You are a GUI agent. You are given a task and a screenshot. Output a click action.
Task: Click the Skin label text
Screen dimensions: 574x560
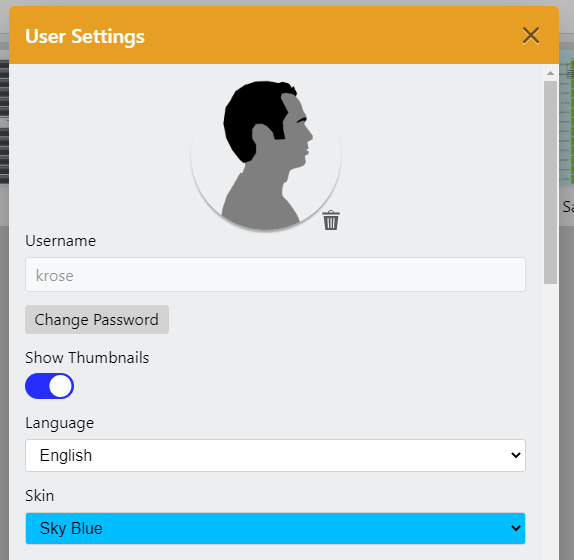(40, 496)
